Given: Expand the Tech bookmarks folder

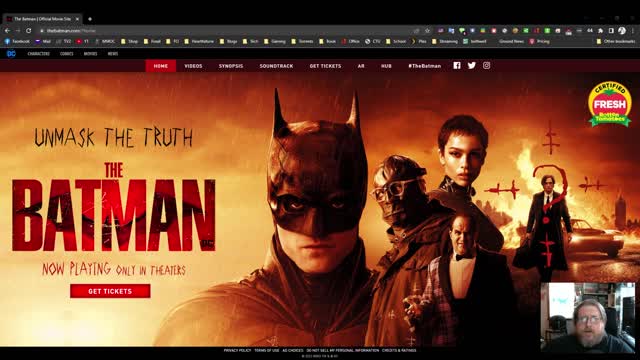Looking at the screenshot, I should tap(251, 41).
